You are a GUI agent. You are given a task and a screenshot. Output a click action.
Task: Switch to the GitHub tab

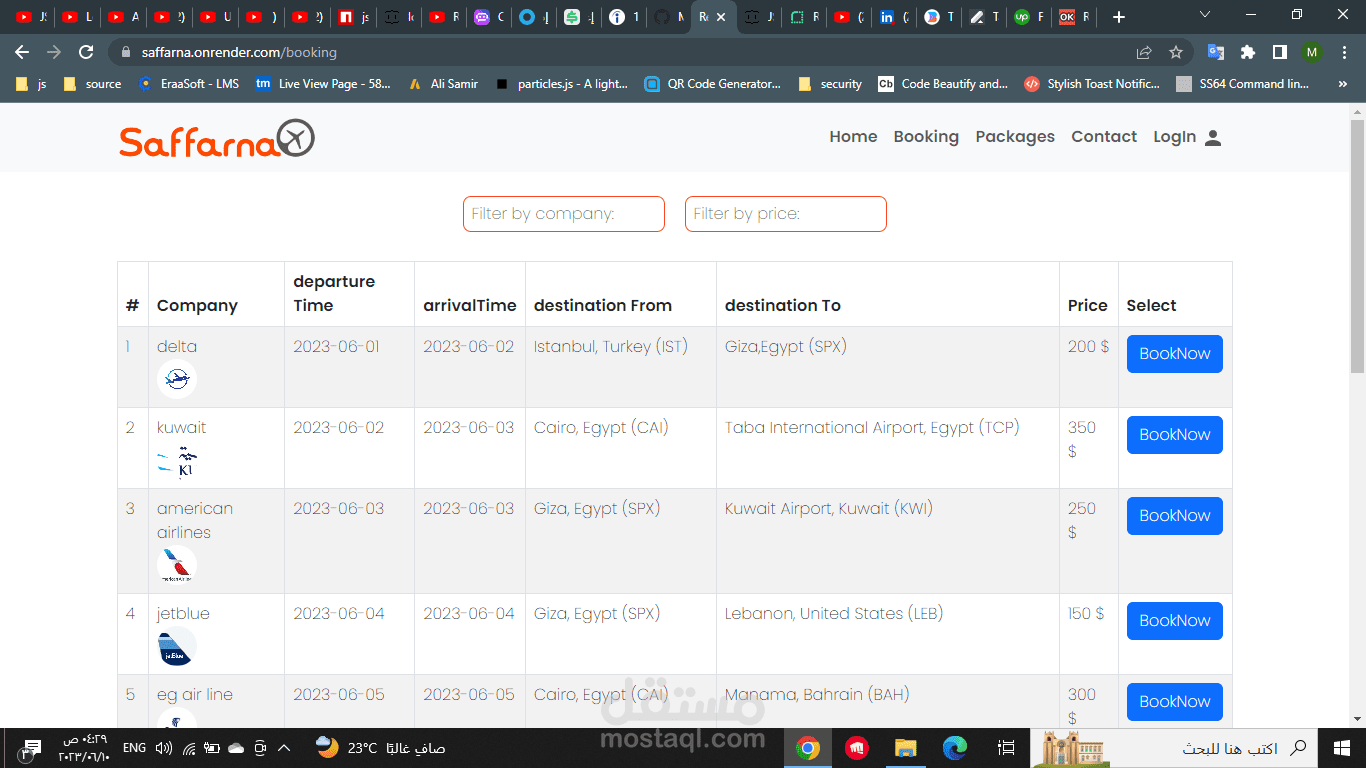click(668, 17)
